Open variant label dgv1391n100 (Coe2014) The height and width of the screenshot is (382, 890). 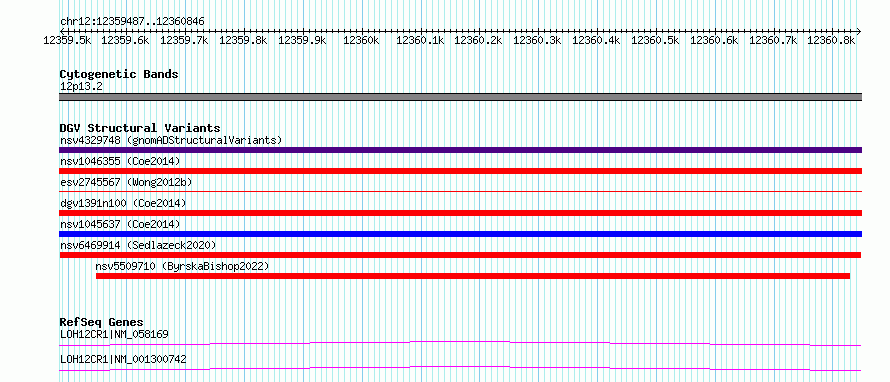click(x=123, y=203)
